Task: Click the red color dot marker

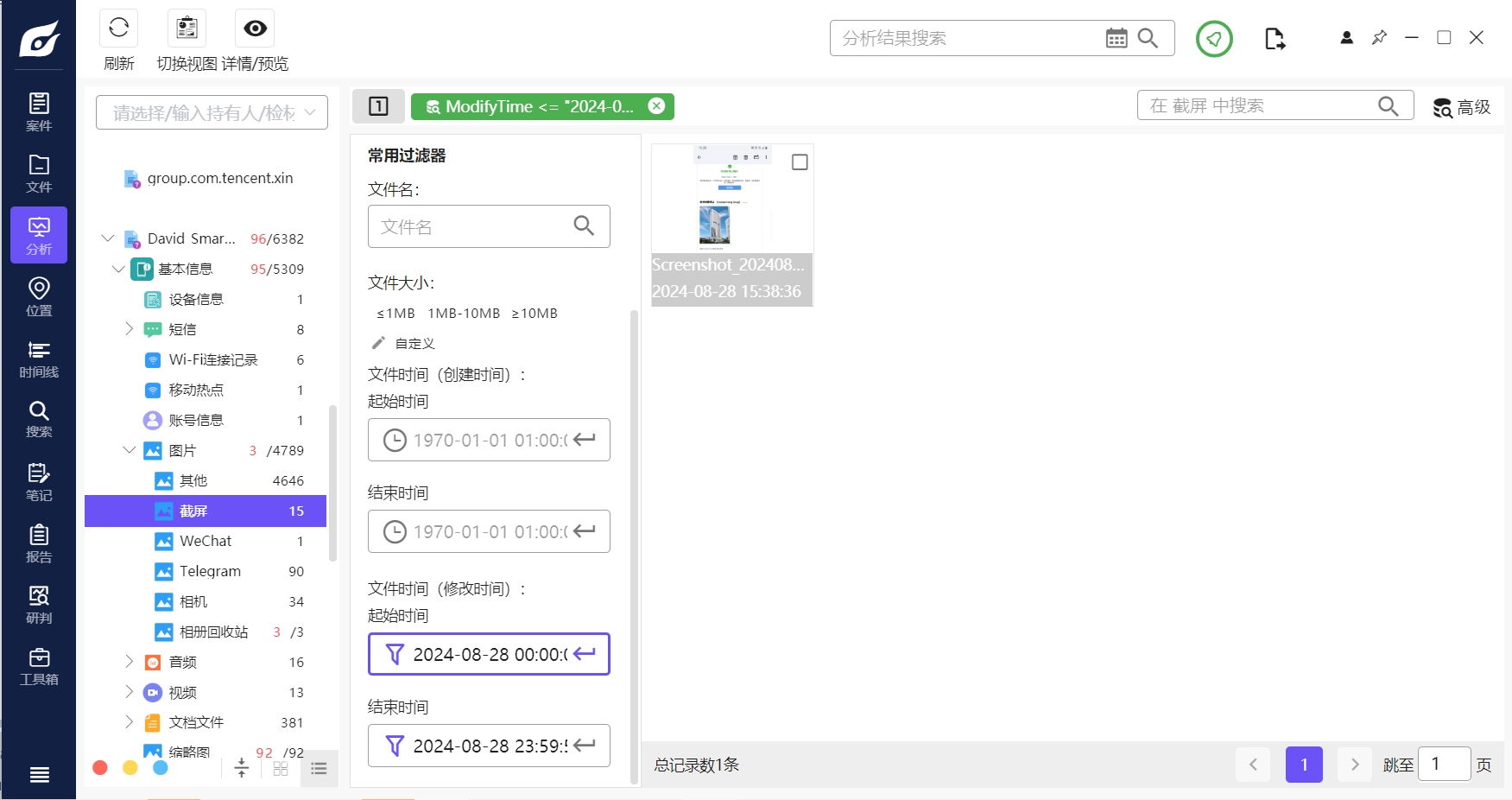Action: [100, 768]
